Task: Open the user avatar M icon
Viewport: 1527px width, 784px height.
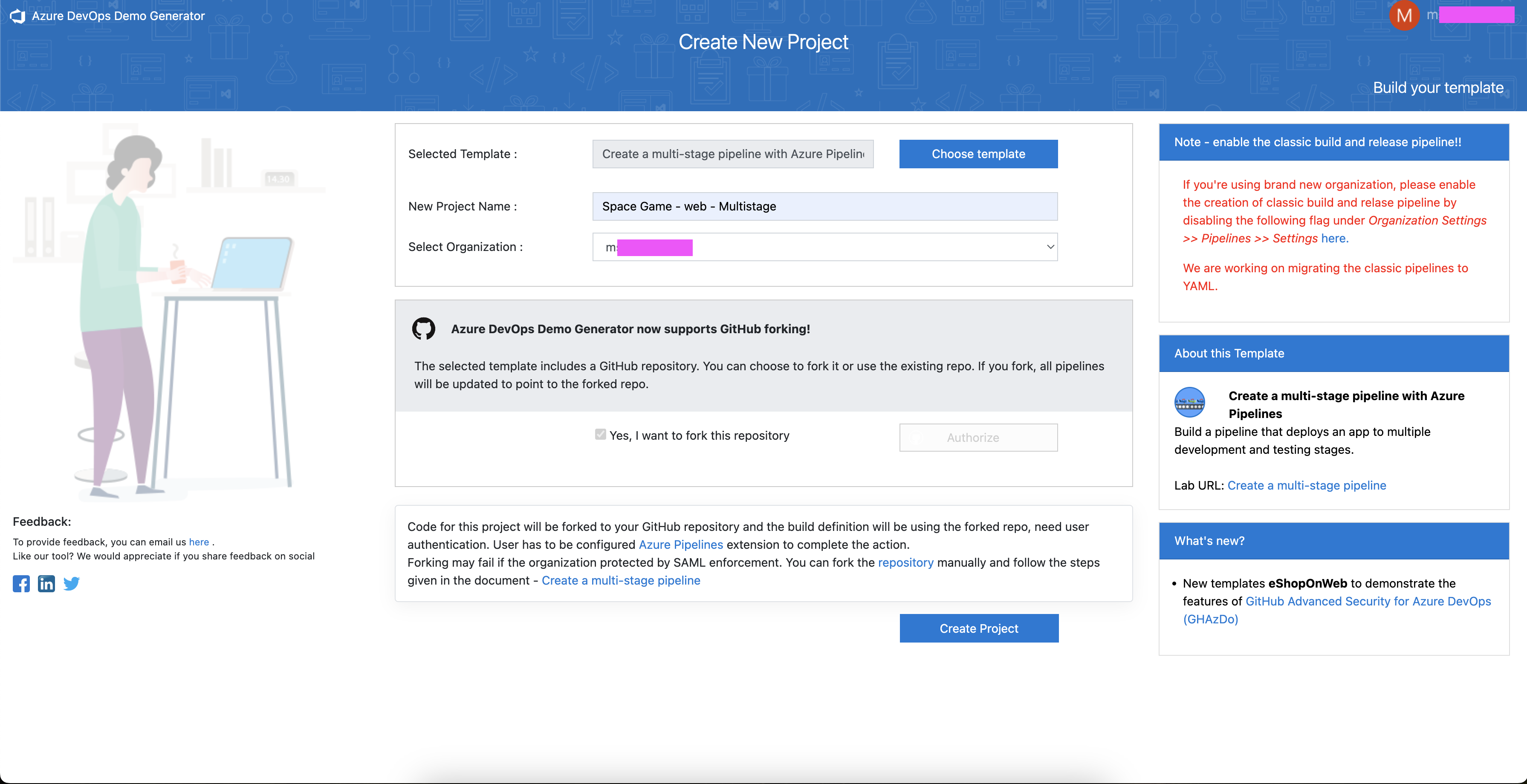Action: tap(1404, 15)
